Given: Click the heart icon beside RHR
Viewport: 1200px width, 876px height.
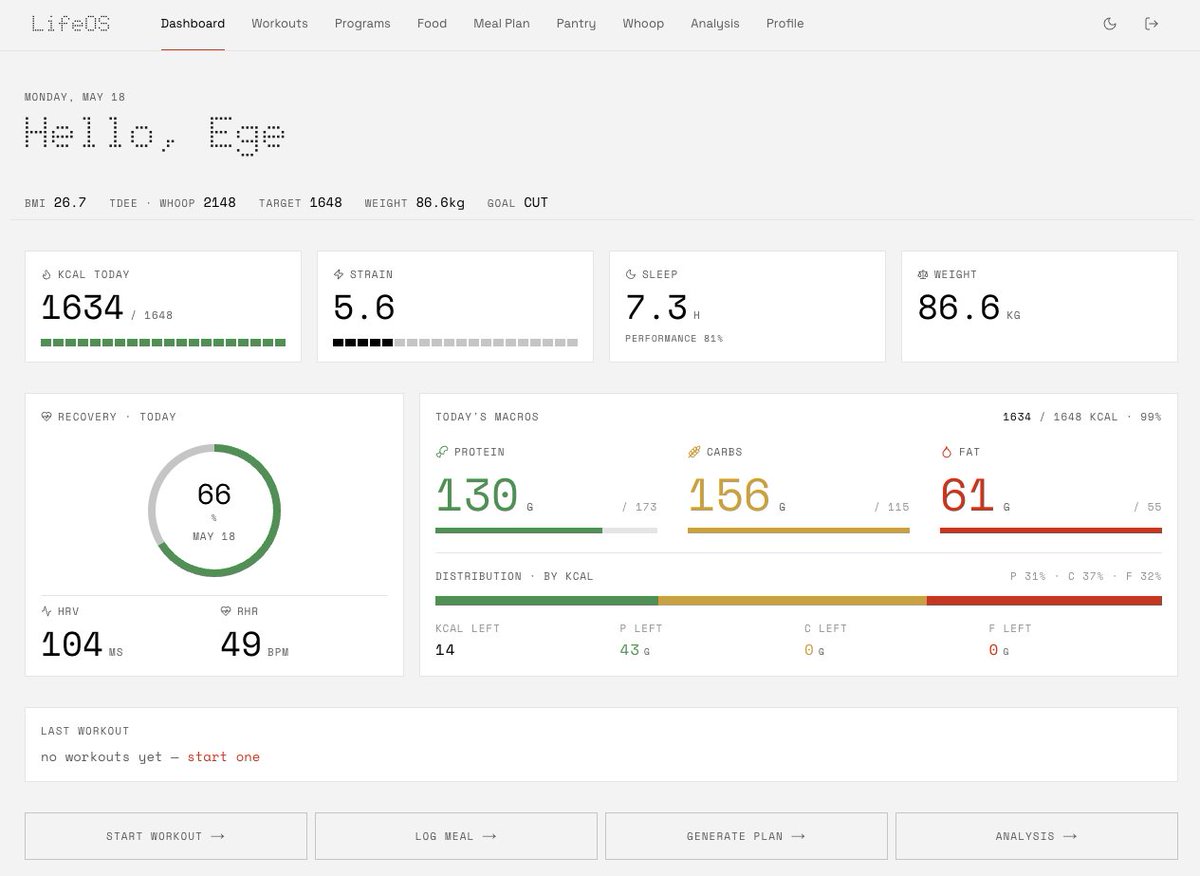Looking at the screenshot, I should coord(226,610).
